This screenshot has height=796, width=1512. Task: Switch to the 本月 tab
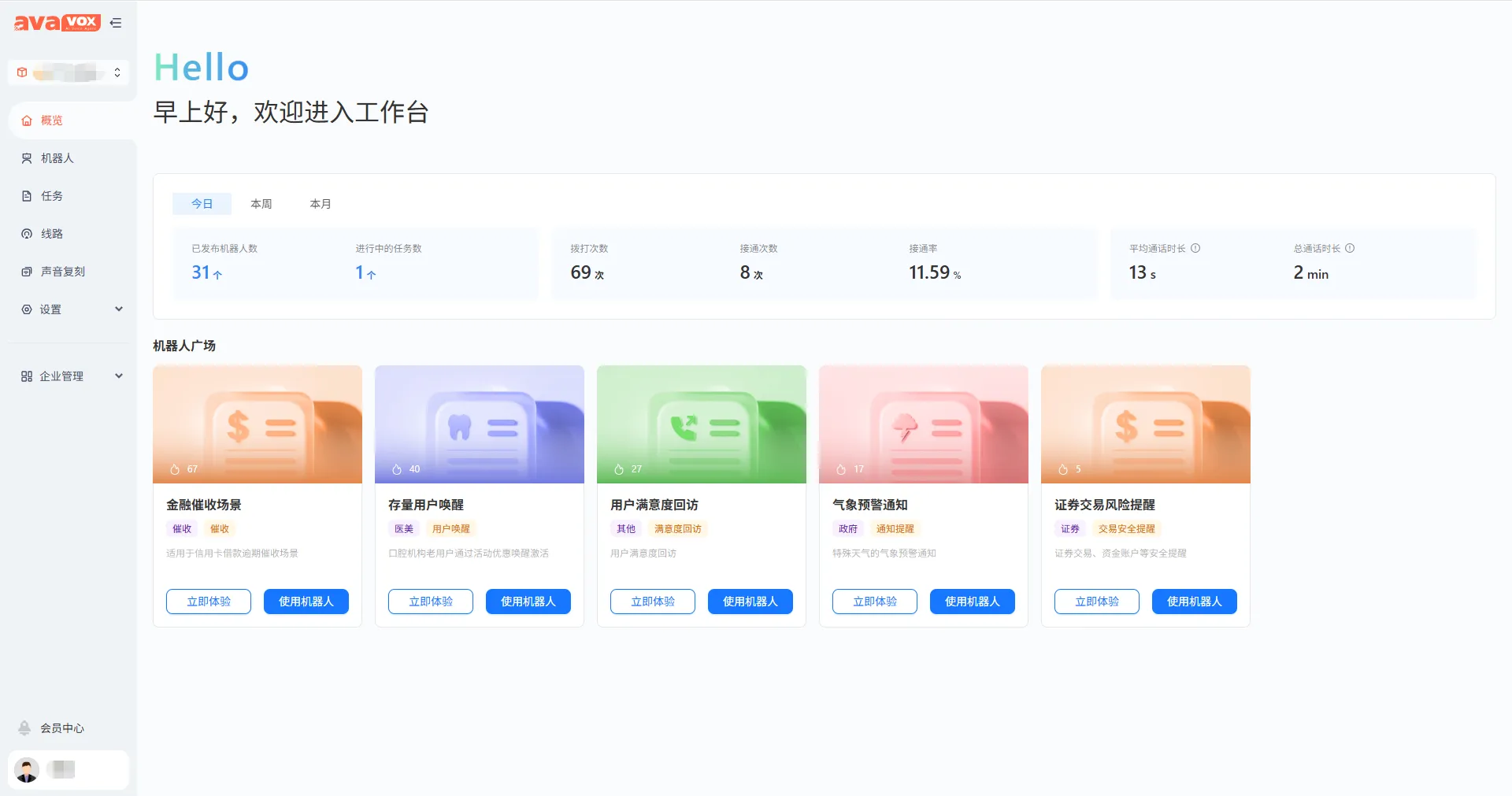point(321,204)
